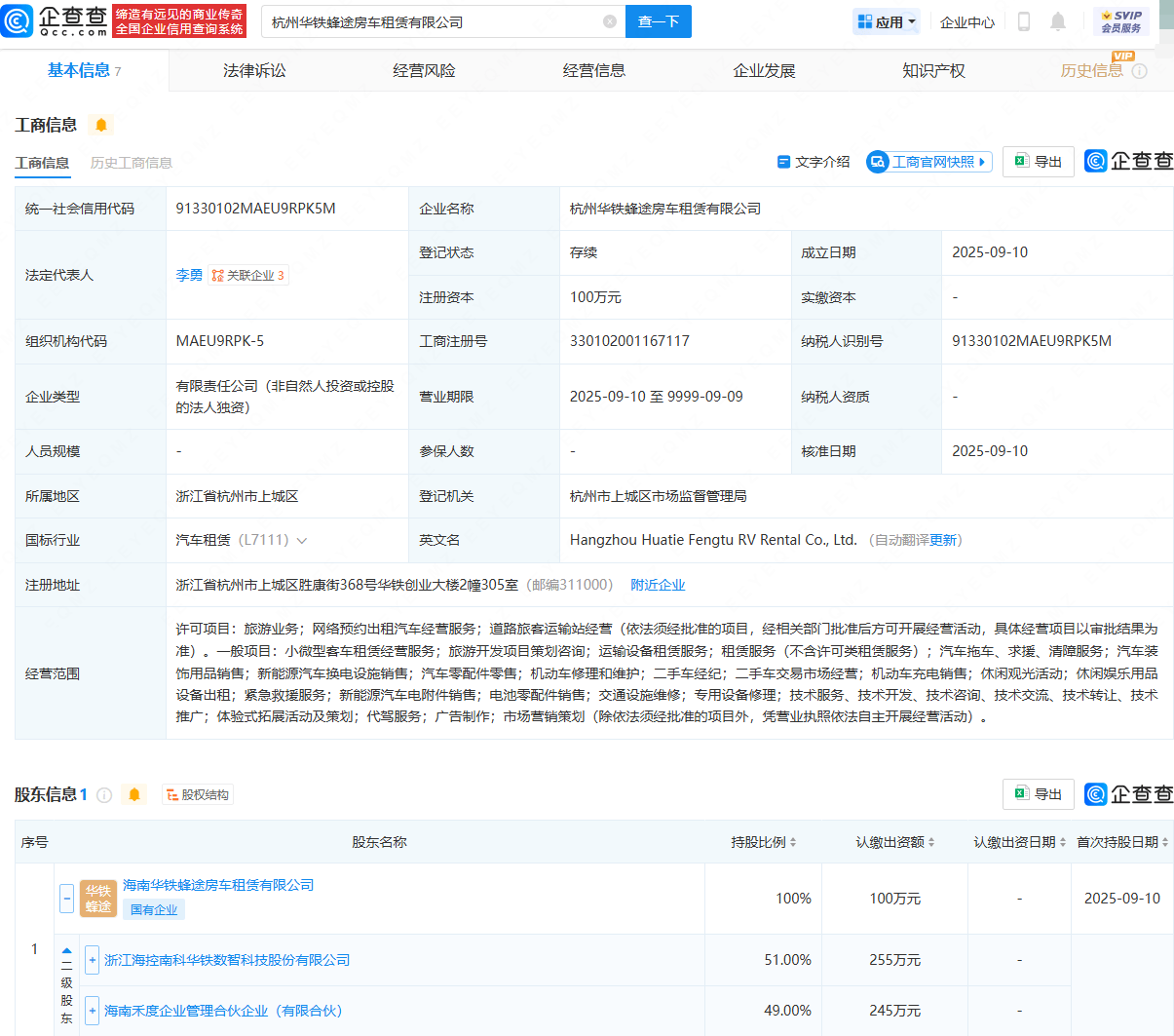Switch to 经营风险 tab
This screenshot has width=1174, height=1036.
(x=424, y=70)
